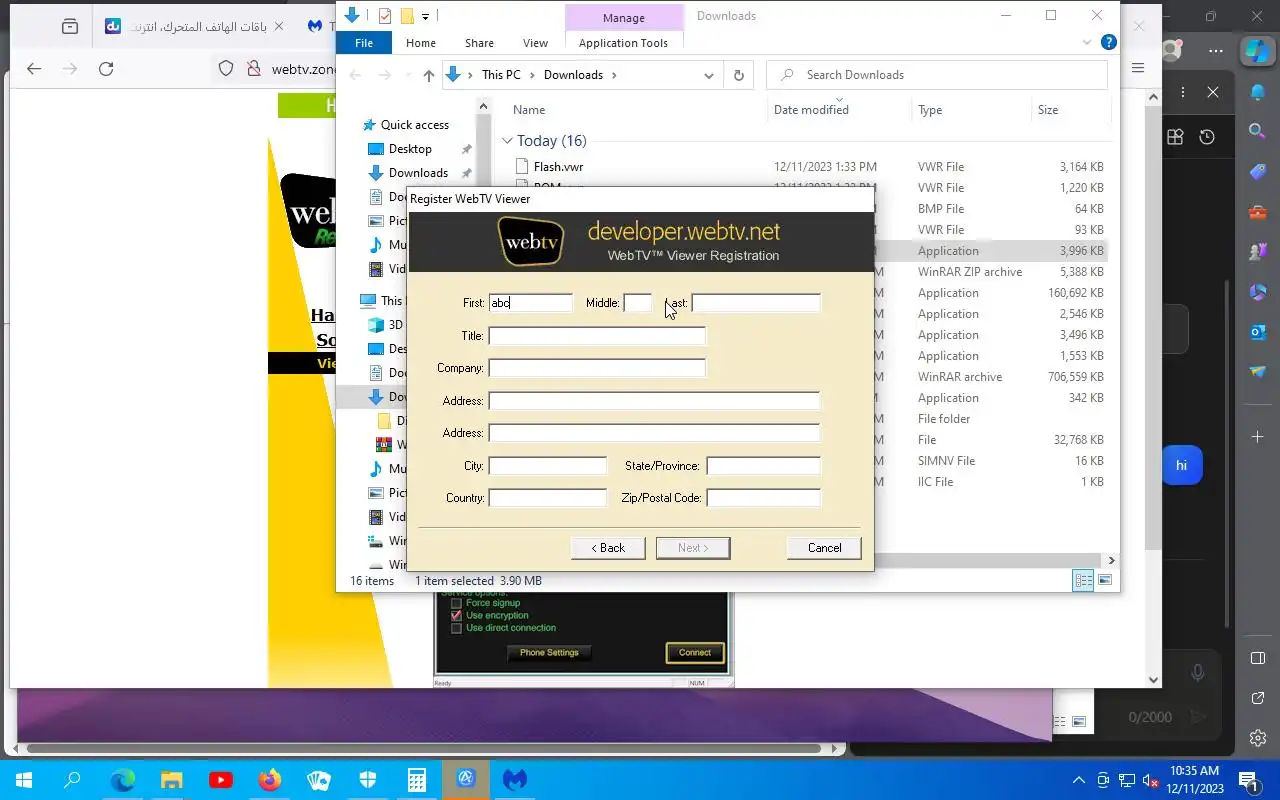Click the Zip/Postal Code field

[x=763, y=498]
